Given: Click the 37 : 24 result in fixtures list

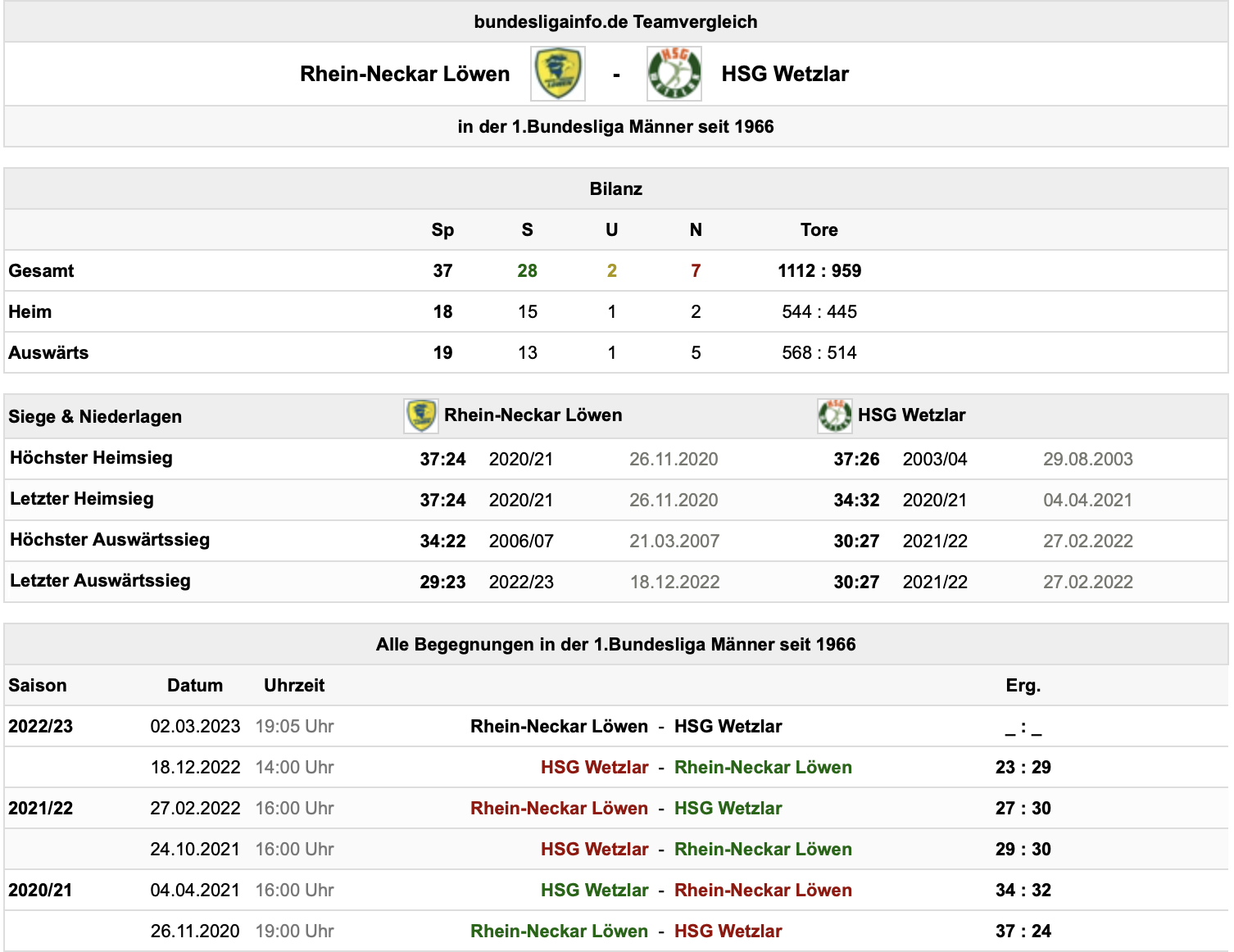Looking at the screenshot, I should pos(1023,932).
